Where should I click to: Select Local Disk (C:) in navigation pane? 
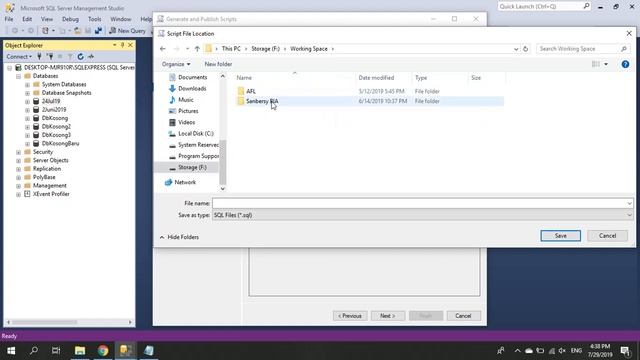[x=196, y=134]
